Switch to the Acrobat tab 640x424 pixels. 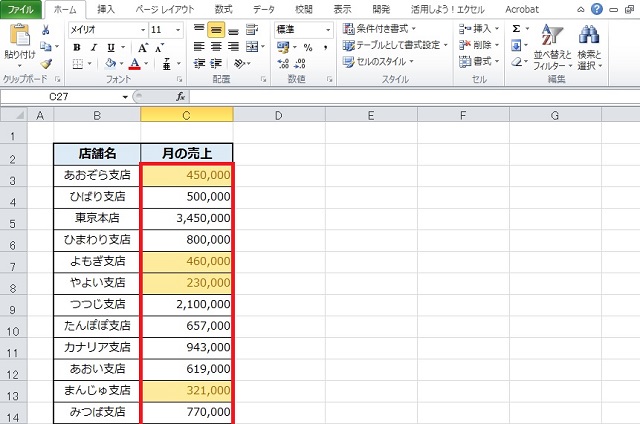tap(522, 9)
